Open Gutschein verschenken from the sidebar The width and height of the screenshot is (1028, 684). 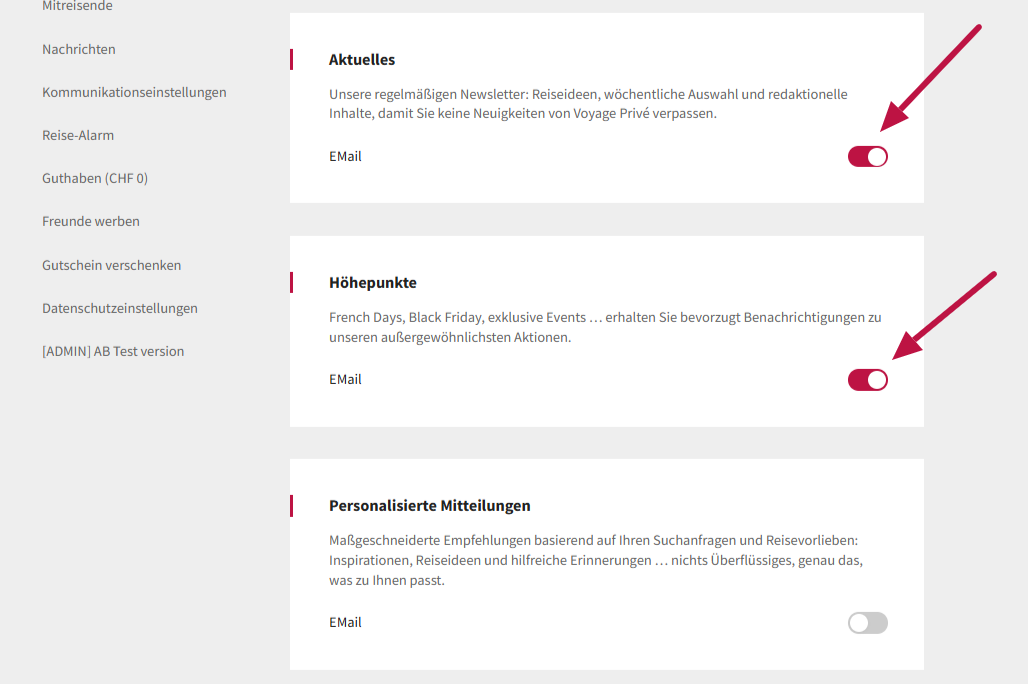[x=112, y=265]
